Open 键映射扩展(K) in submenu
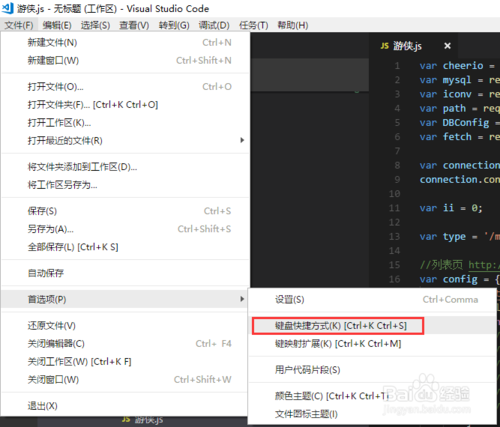Image resolution: width=500 pixels, height=427 pixels. [x=373, y=344]
